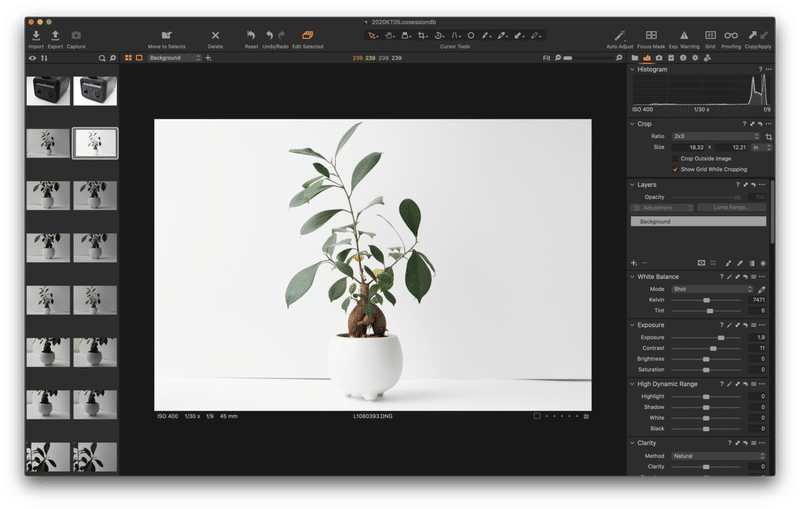Select the first thumbnail in browser
The width and height of the screenshot is (800, 509).
point(48,91)
